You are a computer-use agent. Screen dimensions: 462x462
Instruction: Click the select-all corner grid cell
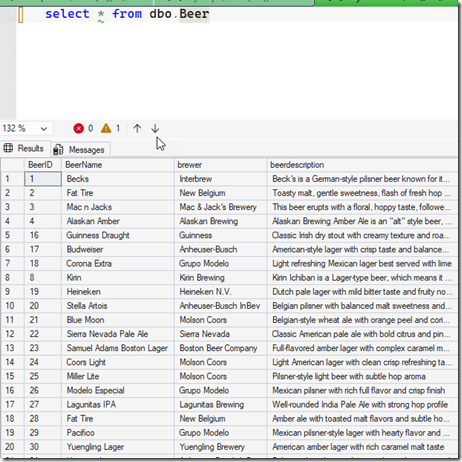pyautogui.click(x=12, y=165)
